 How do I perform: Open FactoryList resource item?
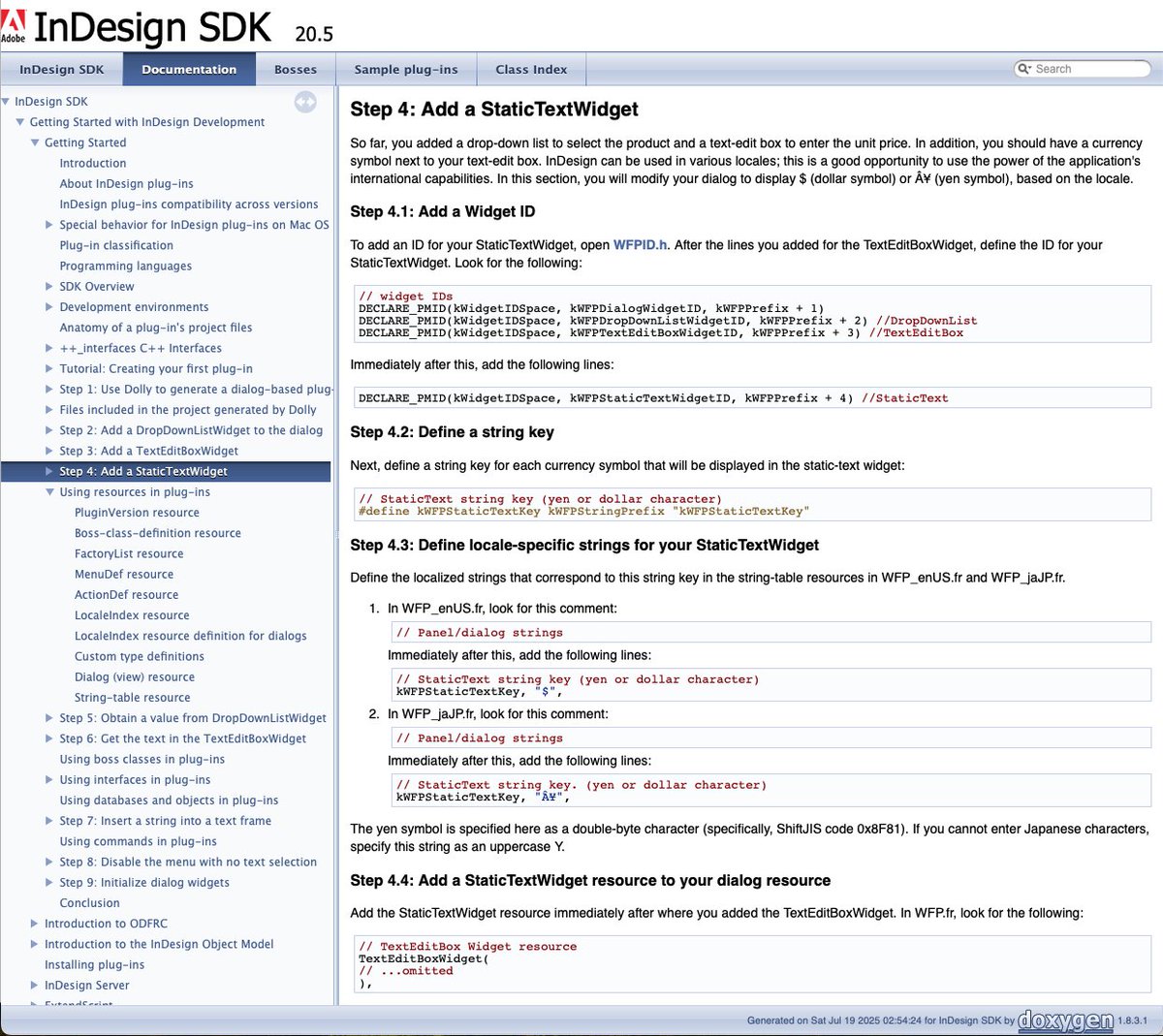pos(129,553)
